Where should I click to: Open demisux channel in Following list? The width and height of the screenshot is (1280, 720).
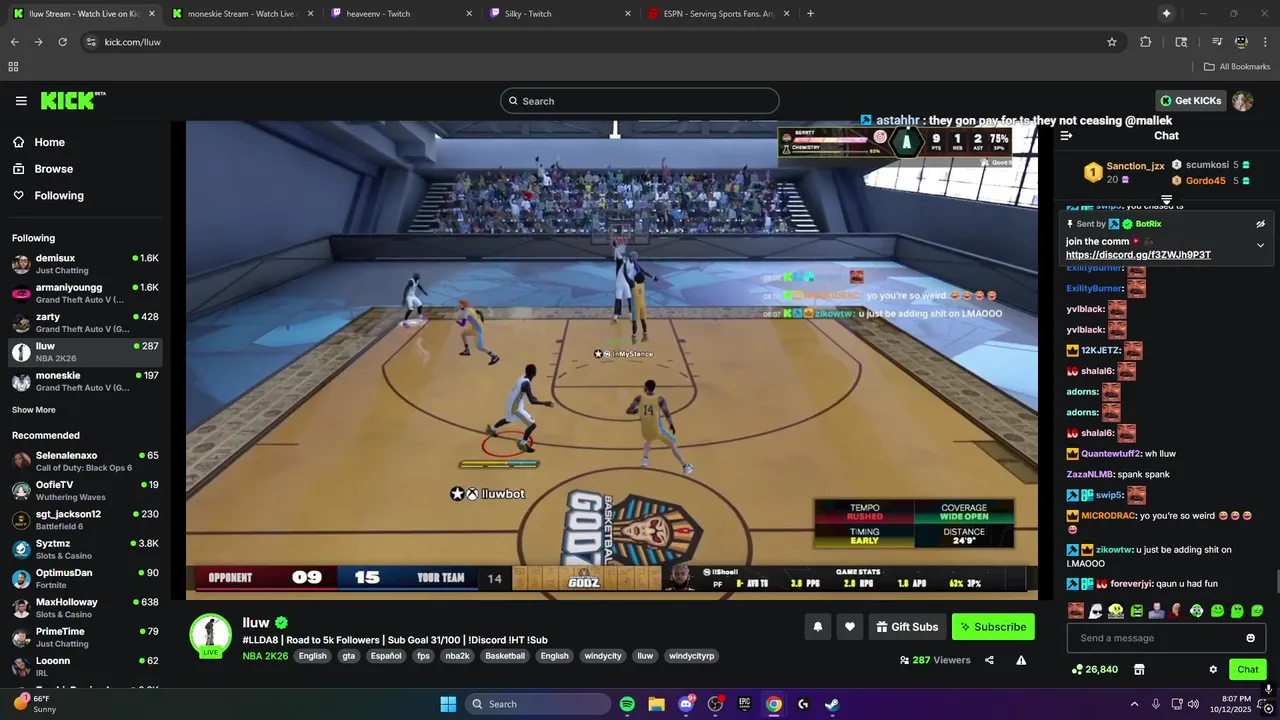pos(85,264)
